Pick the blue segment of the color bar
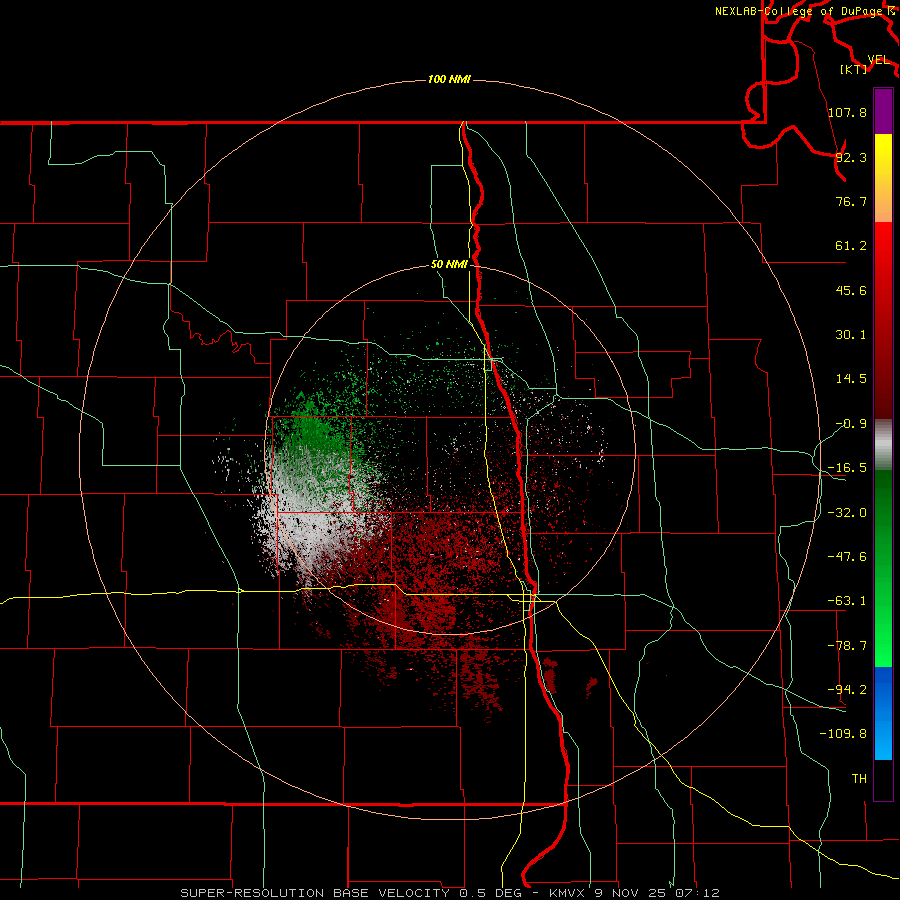The height and width of the screenshot is (900, 900). [x=883, y=713]
